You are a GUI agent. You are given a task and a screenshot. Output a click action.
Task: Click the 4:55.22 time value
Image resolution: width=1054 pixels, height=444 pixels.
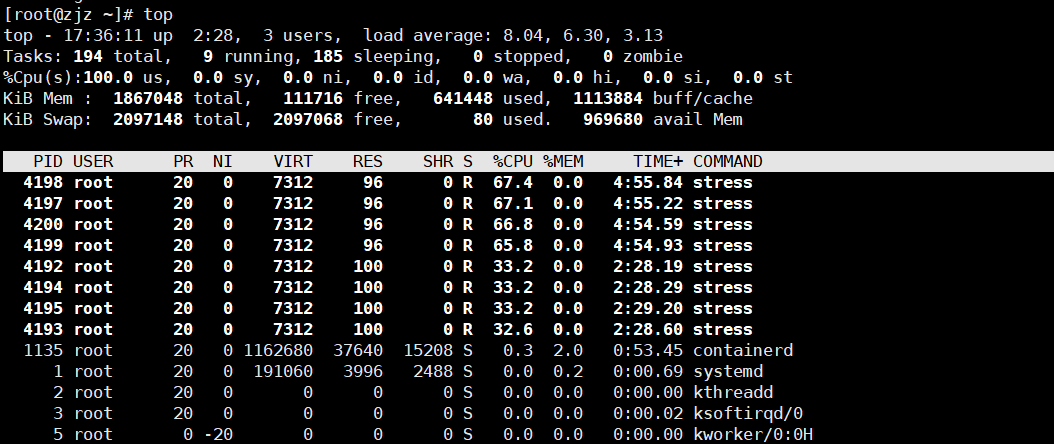[648, 204]
